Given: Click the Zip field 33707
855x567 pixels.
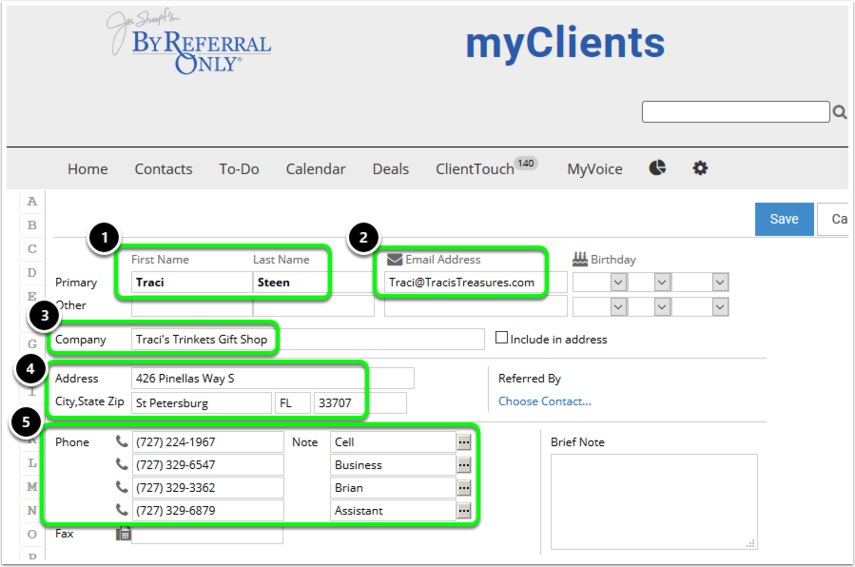Looking at the screenshot, I should (360, 403).
